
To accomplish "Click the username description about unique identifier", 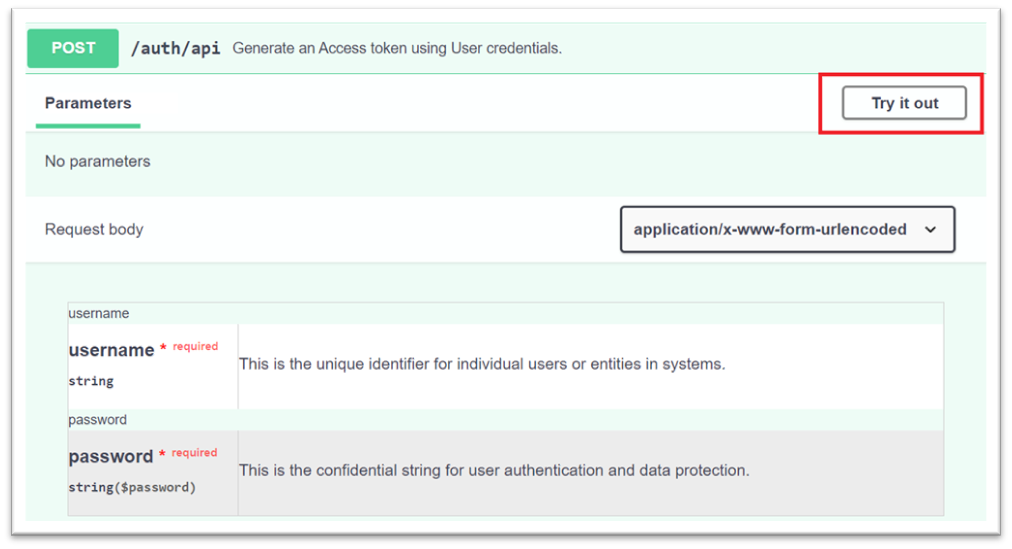I will 481,364.
